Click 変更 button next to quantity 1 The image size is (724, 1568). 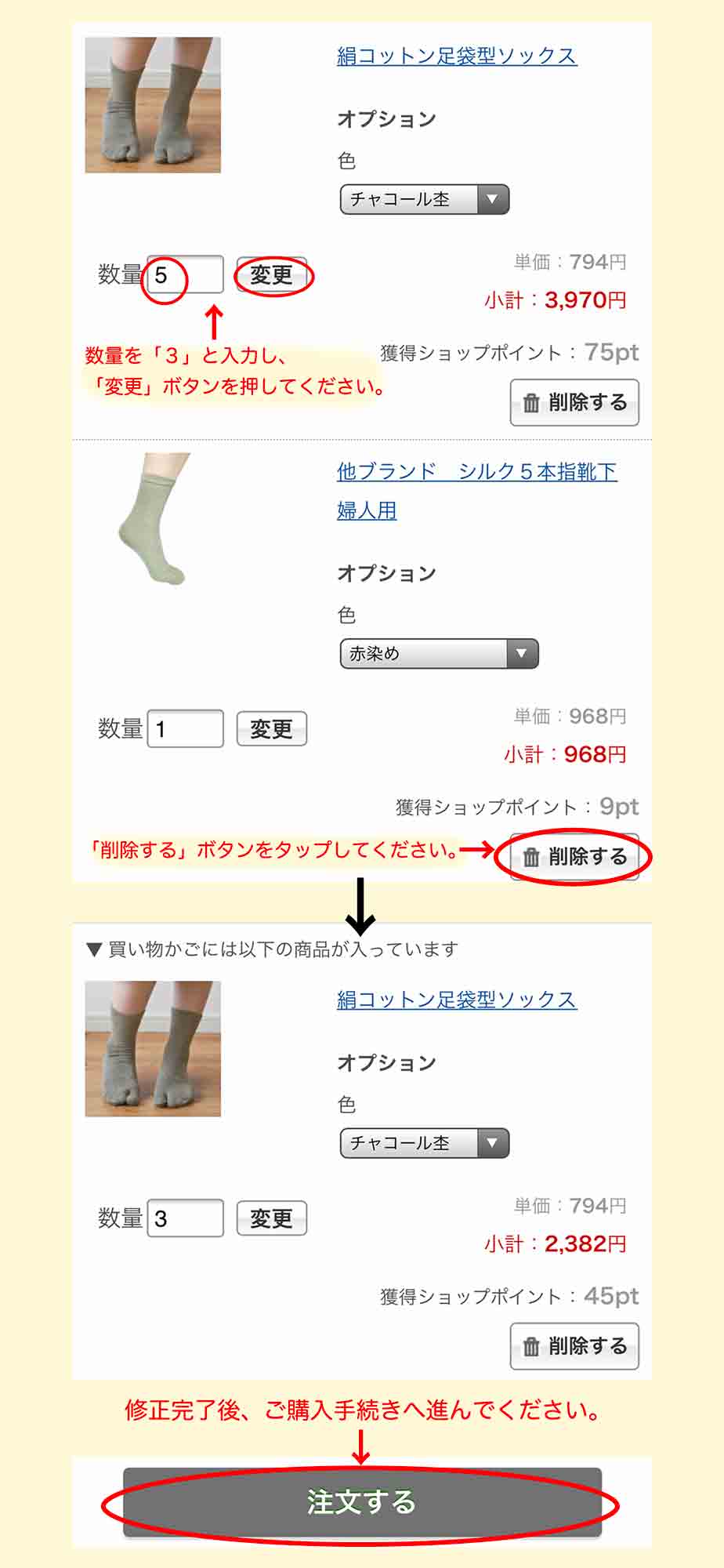(x=271, y=729)
